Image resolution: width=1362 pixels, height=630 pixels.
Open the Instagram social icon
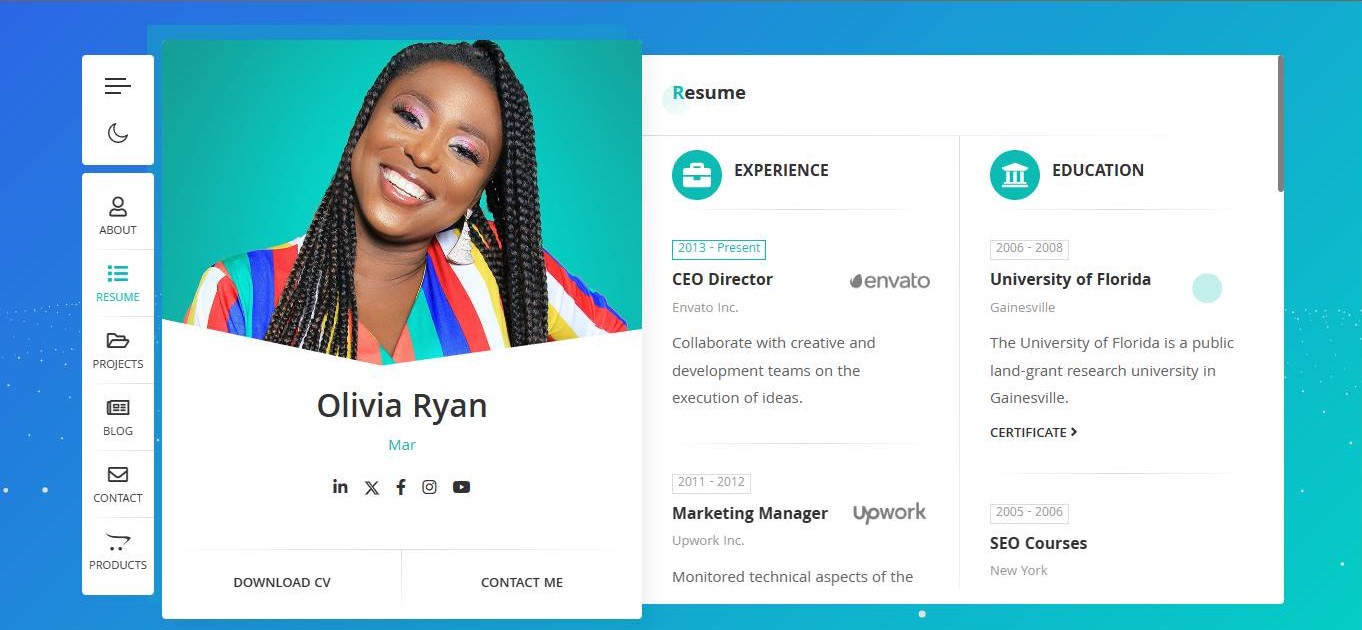click(x=429, y=487)
